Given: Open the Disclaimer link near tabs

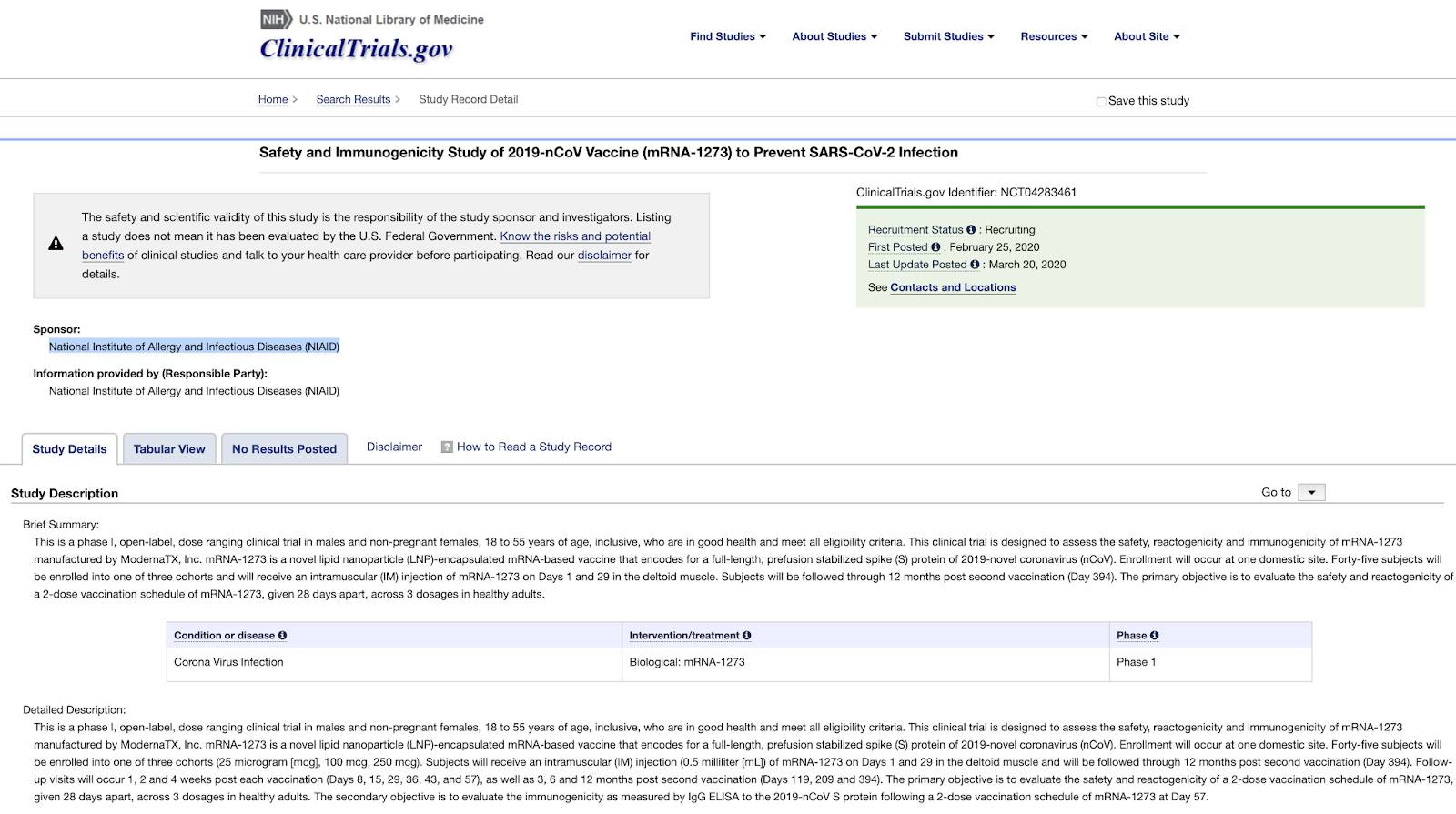Looking at the screenshot, I should [x=394, y=447].
